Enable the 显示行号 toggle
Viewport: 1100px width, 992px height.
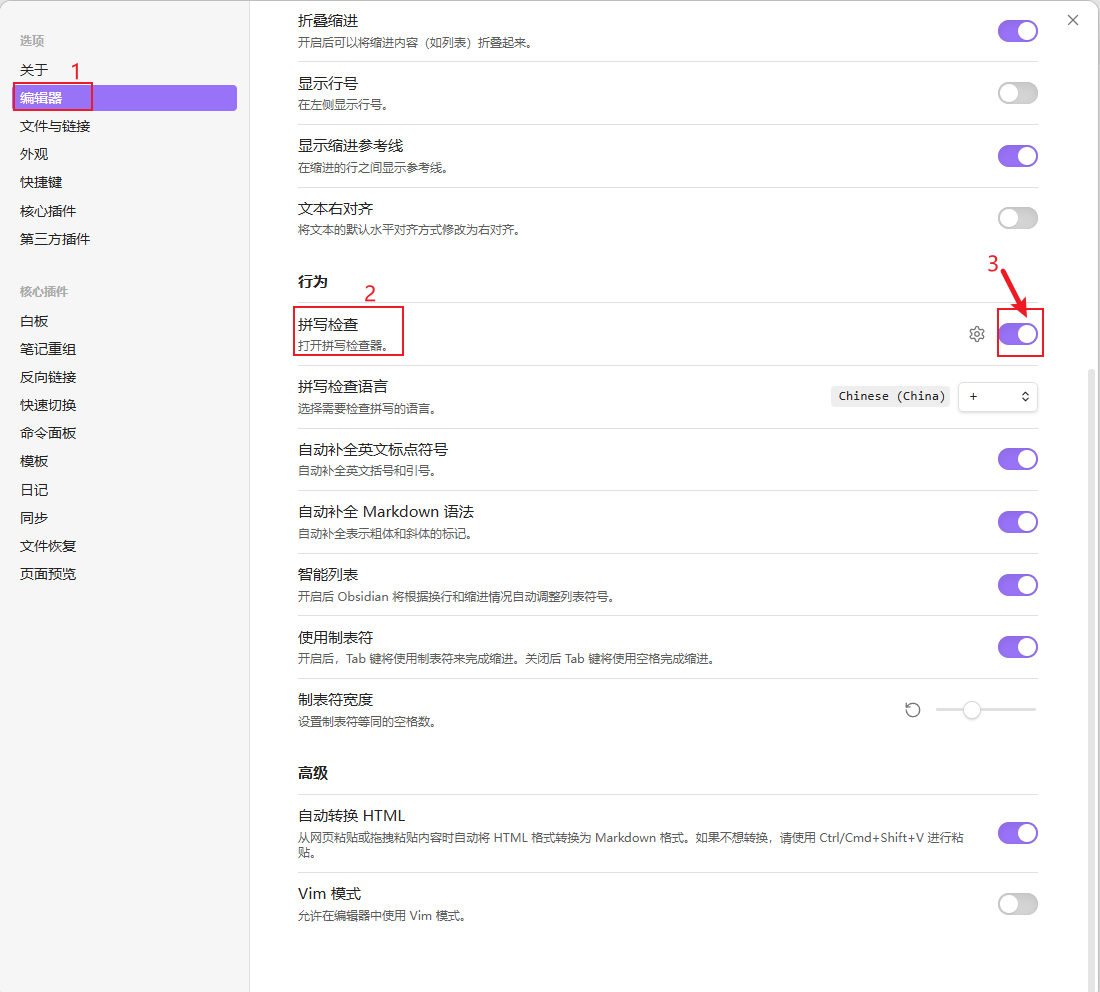pos(1018,93)
